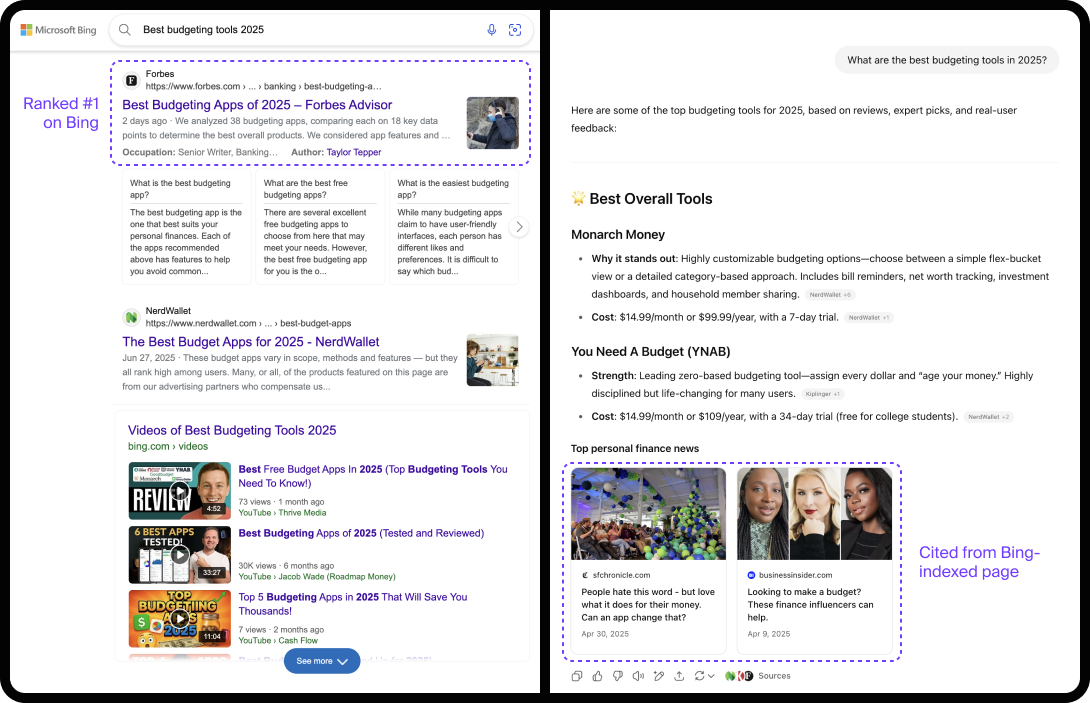This screenshot has height=703, width=1090.
Task: Open the Sources list of the chat answer
Action: point(758,676)
